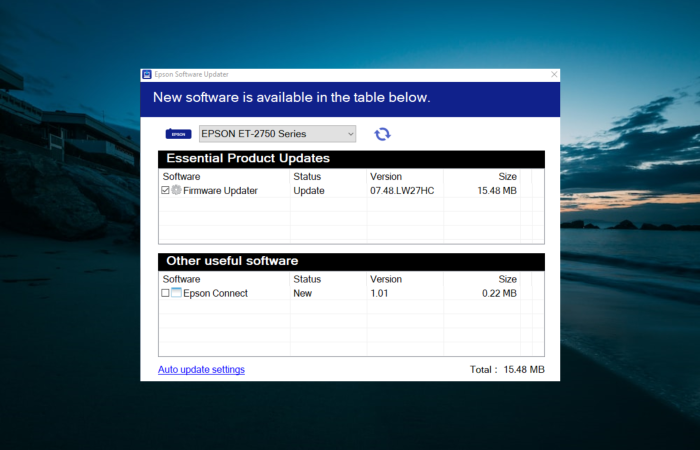Click Software column header in Other useful software
Screen dimensions: 700x450
(x=181, y=279)
